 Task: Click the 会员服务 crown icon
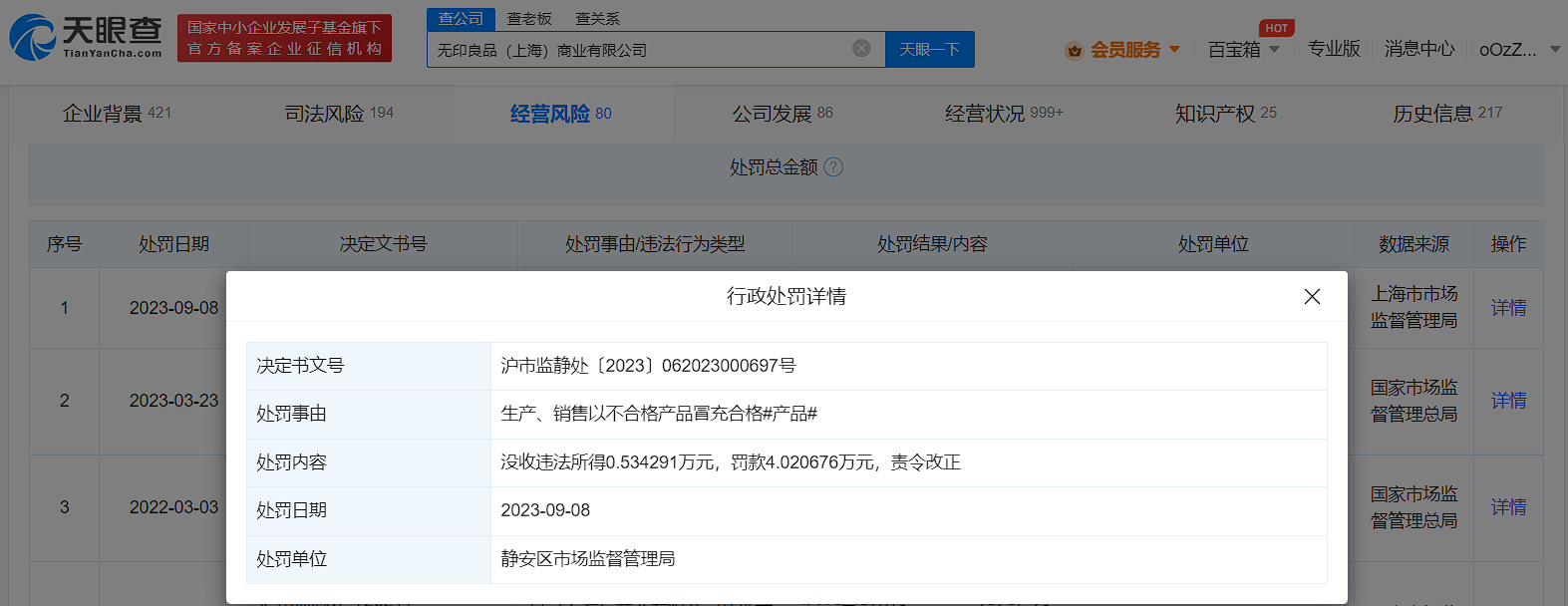click(1074, 50)
